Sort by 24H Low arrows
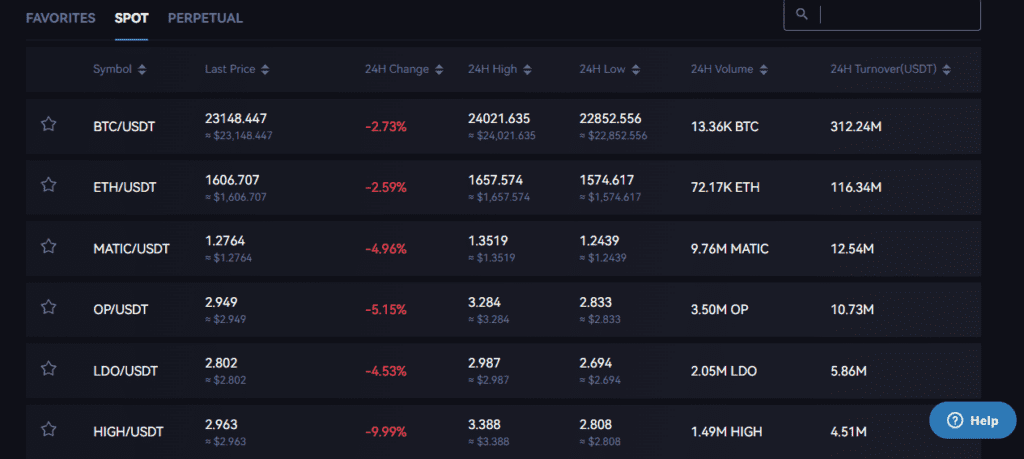Screen dimensions: 1024x459 pos(635,69)
